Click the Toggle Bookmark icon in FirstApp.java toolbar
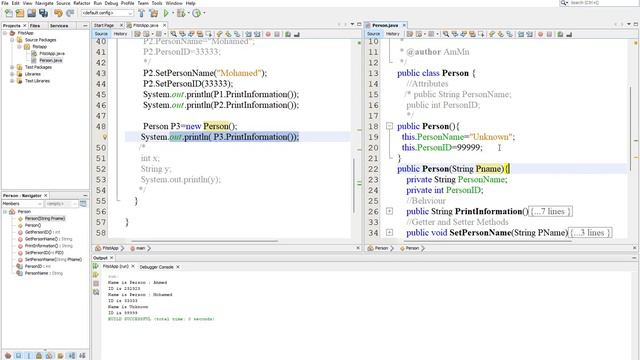640x360 pixels. [x=237, y=34]
